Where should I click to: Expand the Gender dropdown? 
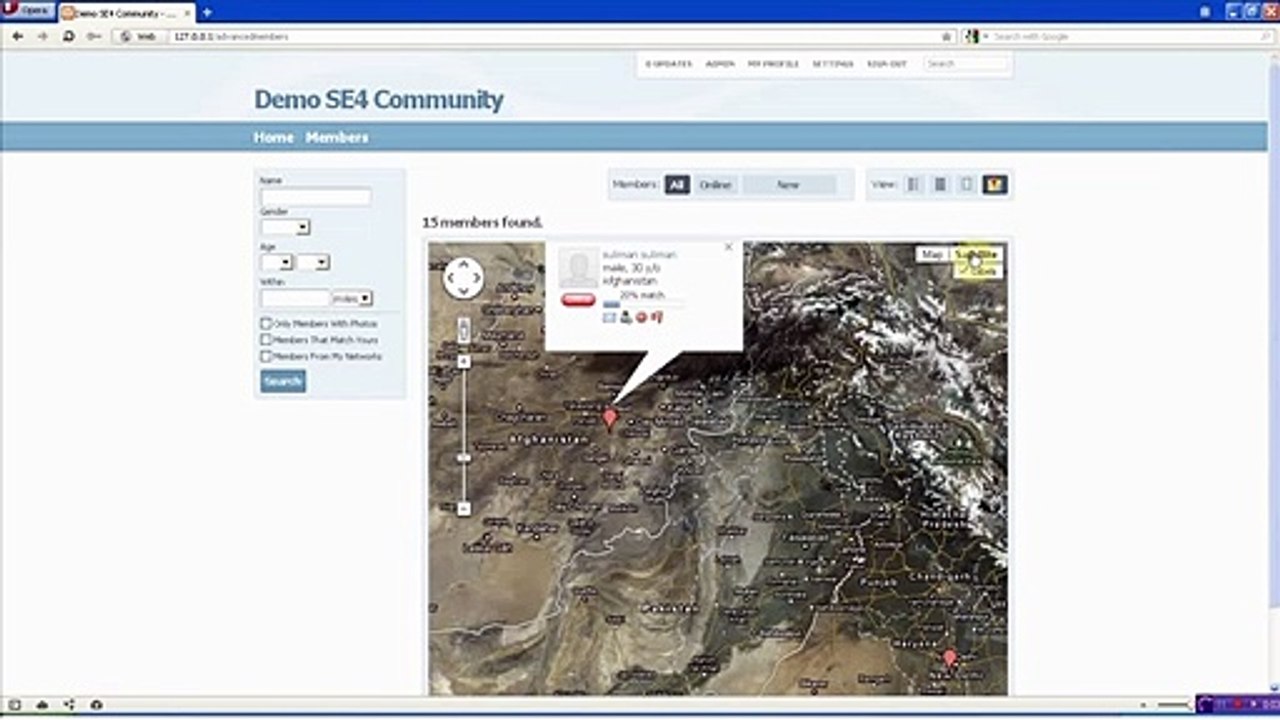coord(285,227)
